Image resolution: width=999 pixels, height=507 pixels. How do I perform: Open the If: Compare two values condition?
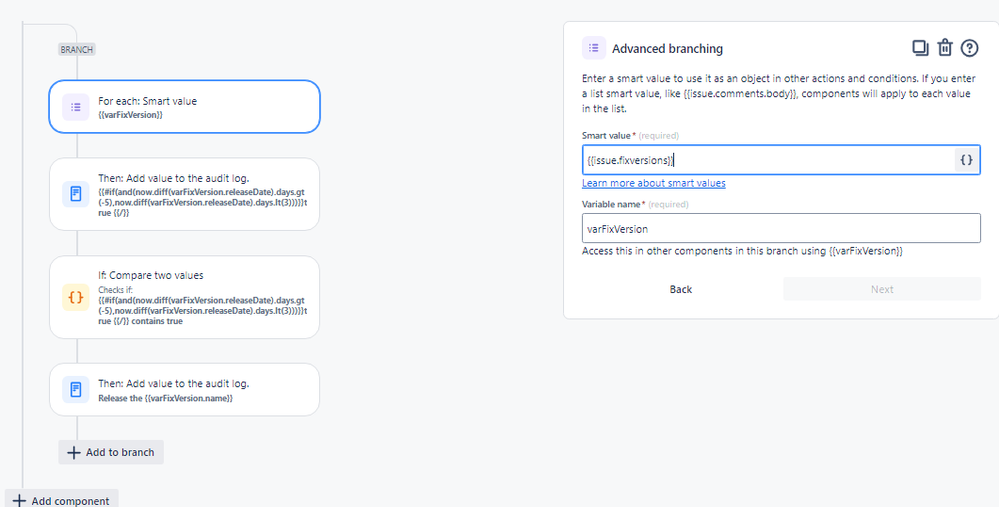185,297
